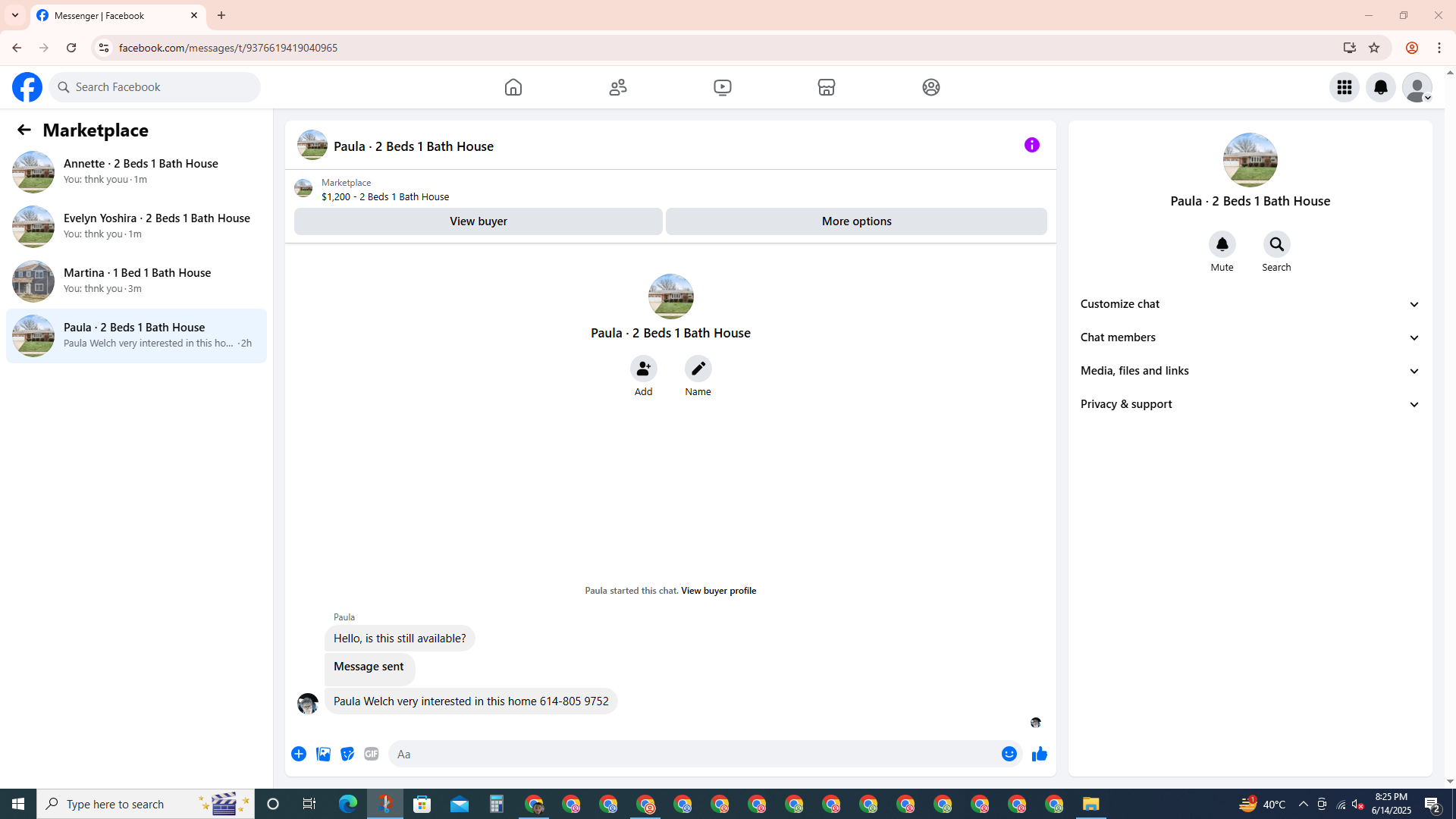Add people to chat icon
This screenshot has height=819, width=1456.
644,369
